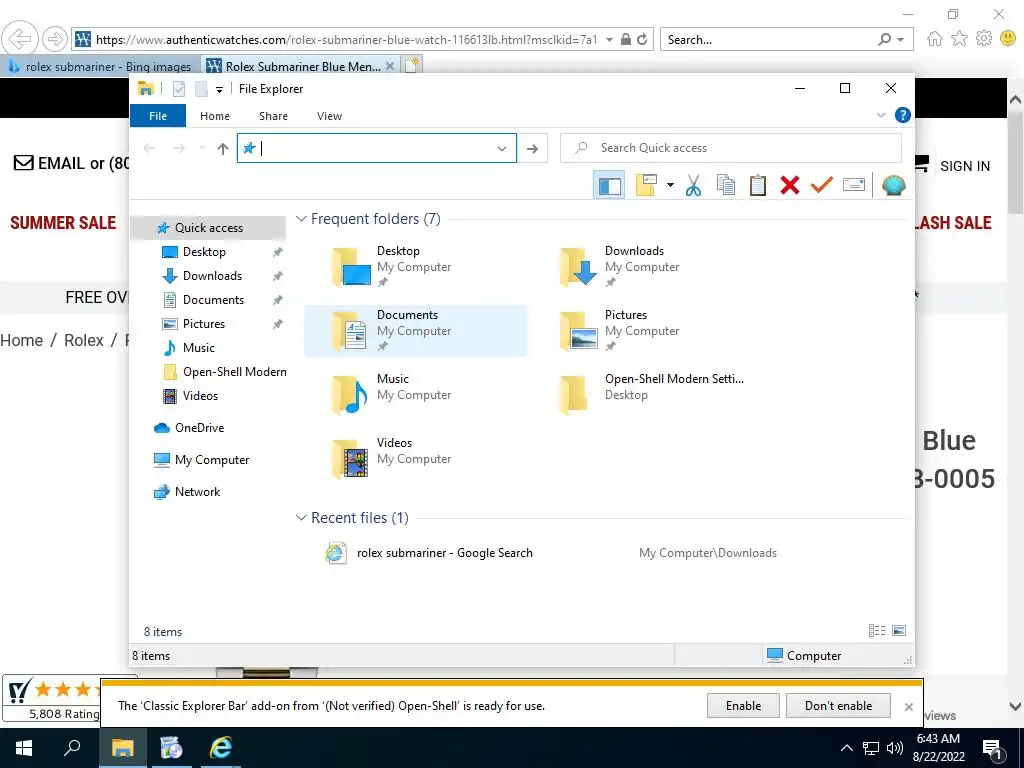Switch to rolex submariner Bing images tab

99,66
